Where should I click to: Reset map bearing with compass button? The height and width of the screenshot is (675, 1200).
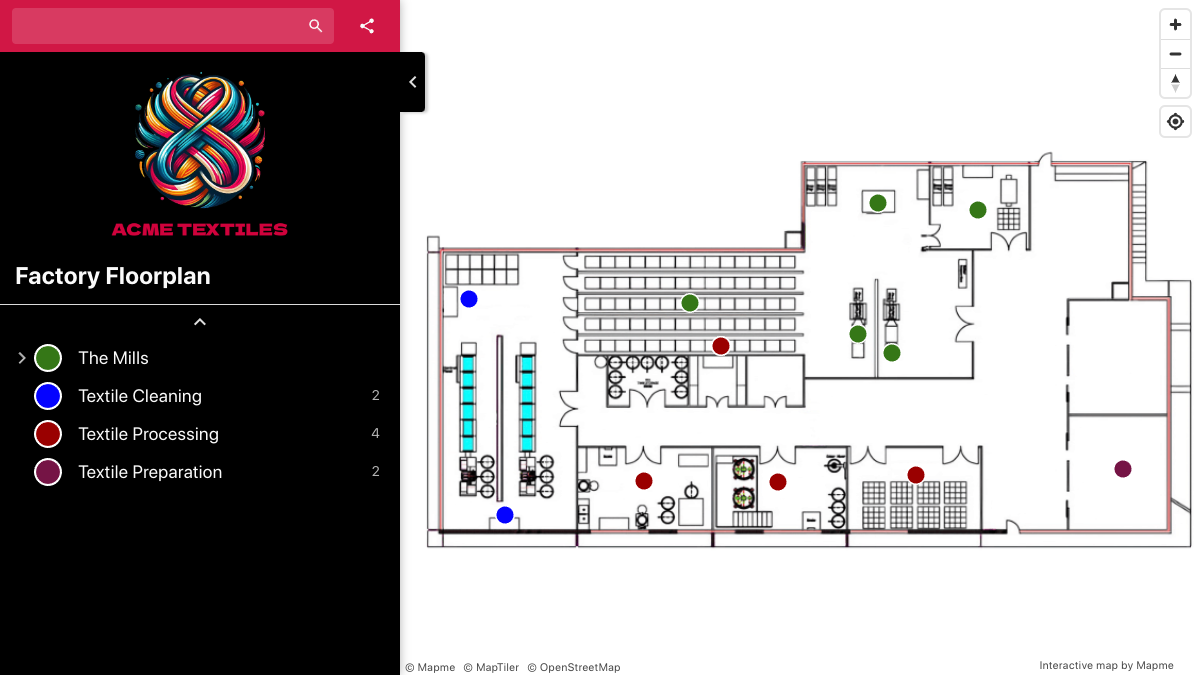pos(1175,83)
